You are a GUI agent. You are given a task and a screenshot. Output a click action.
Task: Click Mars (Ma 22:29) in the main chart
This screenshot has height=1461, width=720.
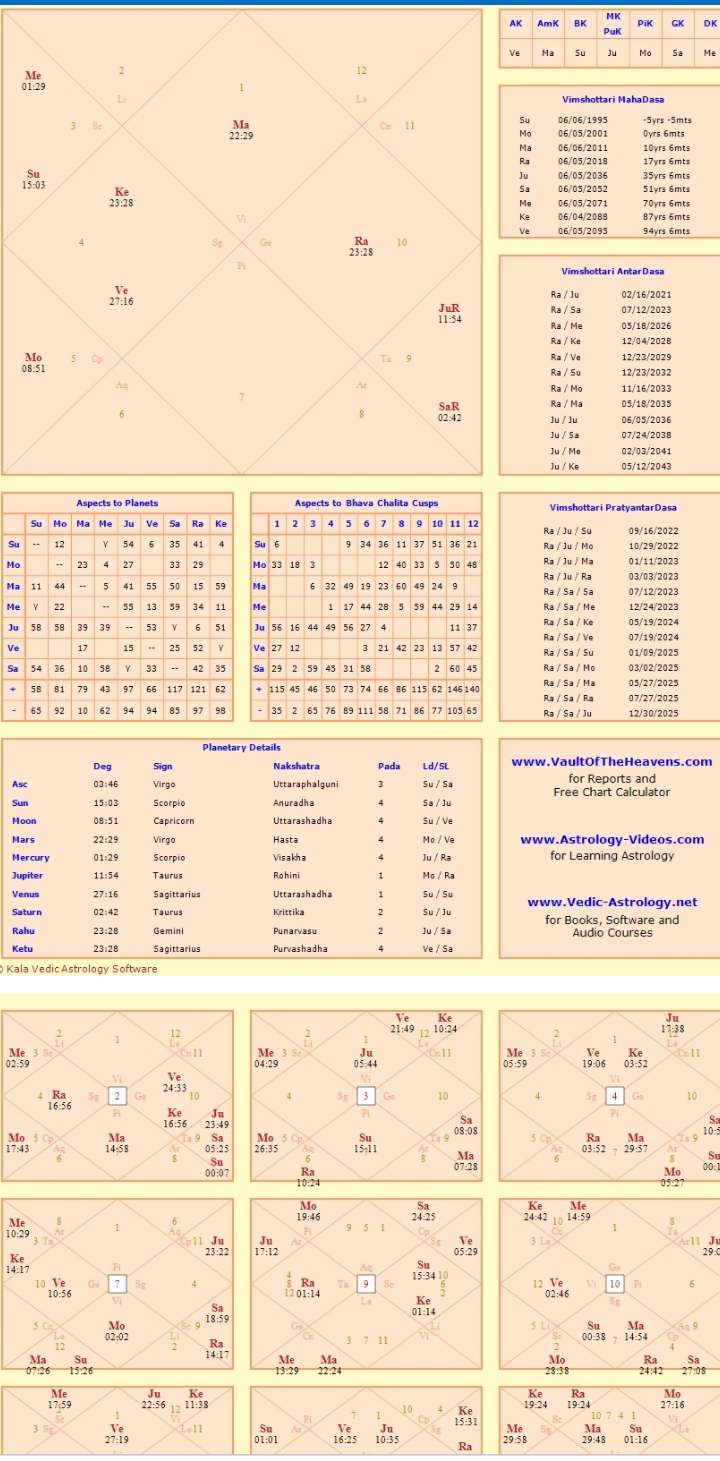tap(241, 130)
